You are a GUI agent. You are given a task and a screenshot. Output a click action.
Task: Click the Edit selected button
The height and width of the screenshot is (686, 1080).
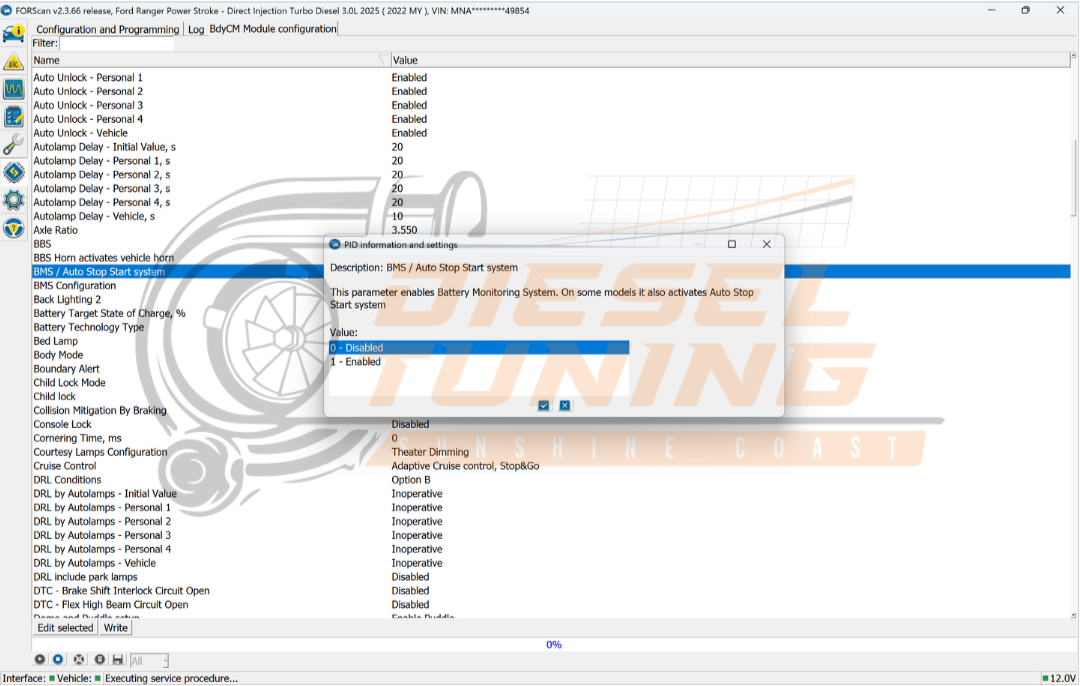[65, 627]
